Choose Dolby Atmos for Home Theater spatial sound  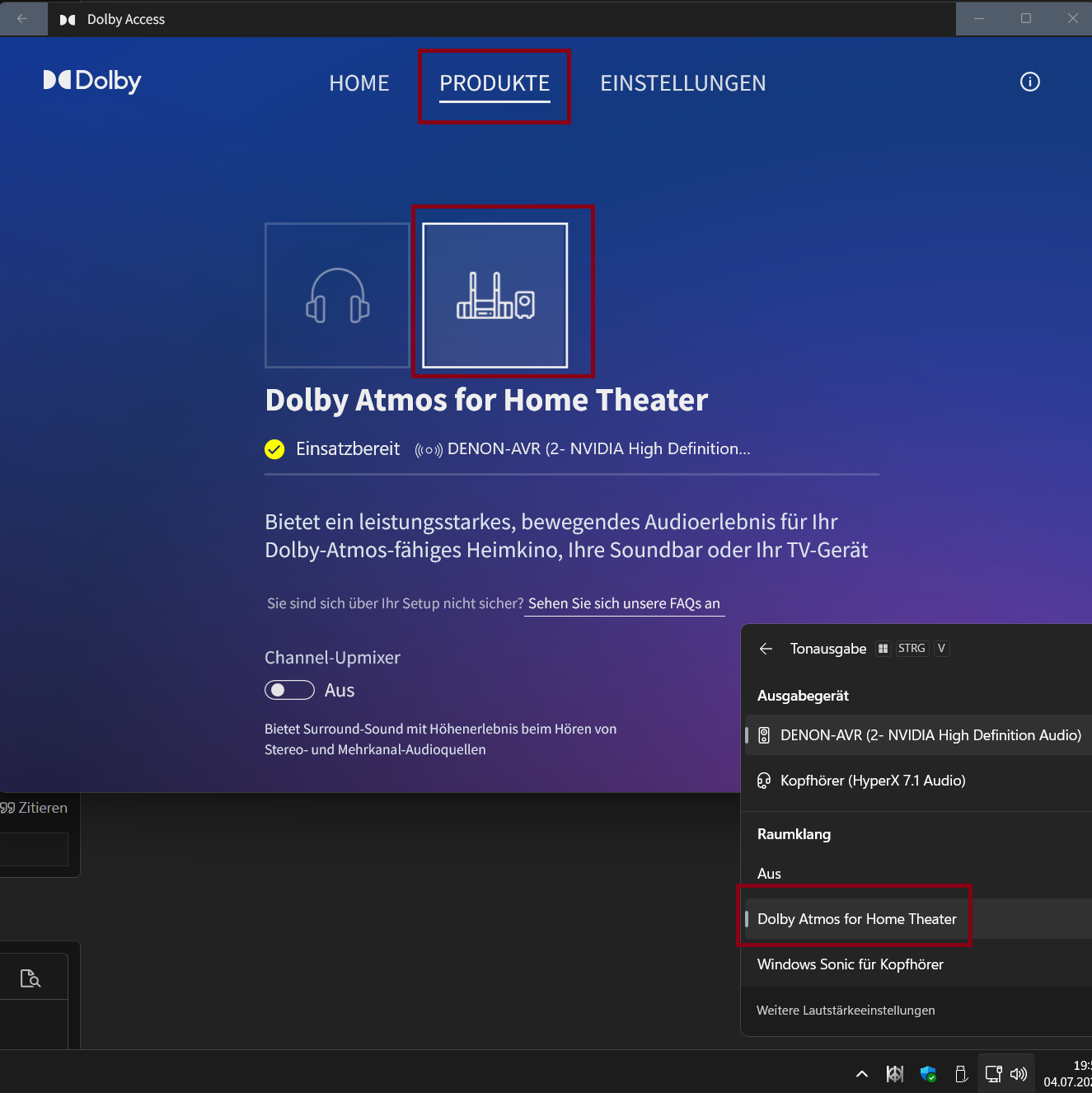click(918, 919)
